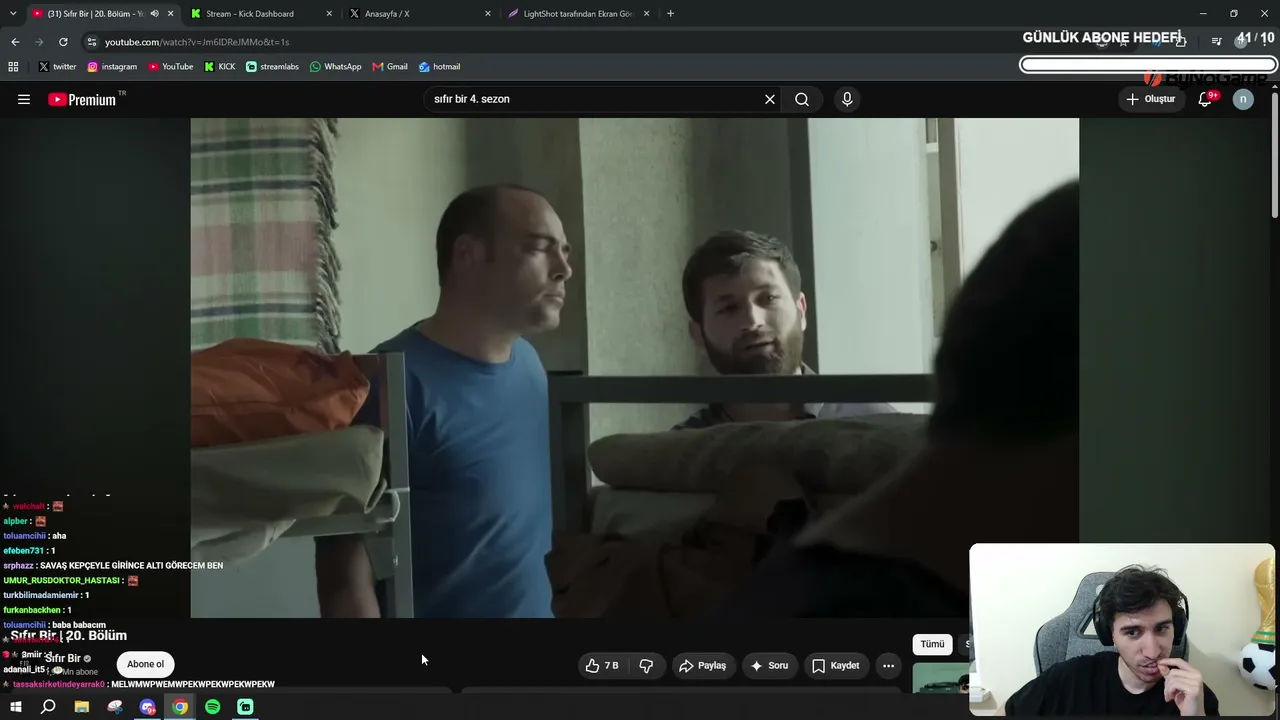Close the Kick Dashboard tab
This screenshot has height=720, width=1280.
329,14
